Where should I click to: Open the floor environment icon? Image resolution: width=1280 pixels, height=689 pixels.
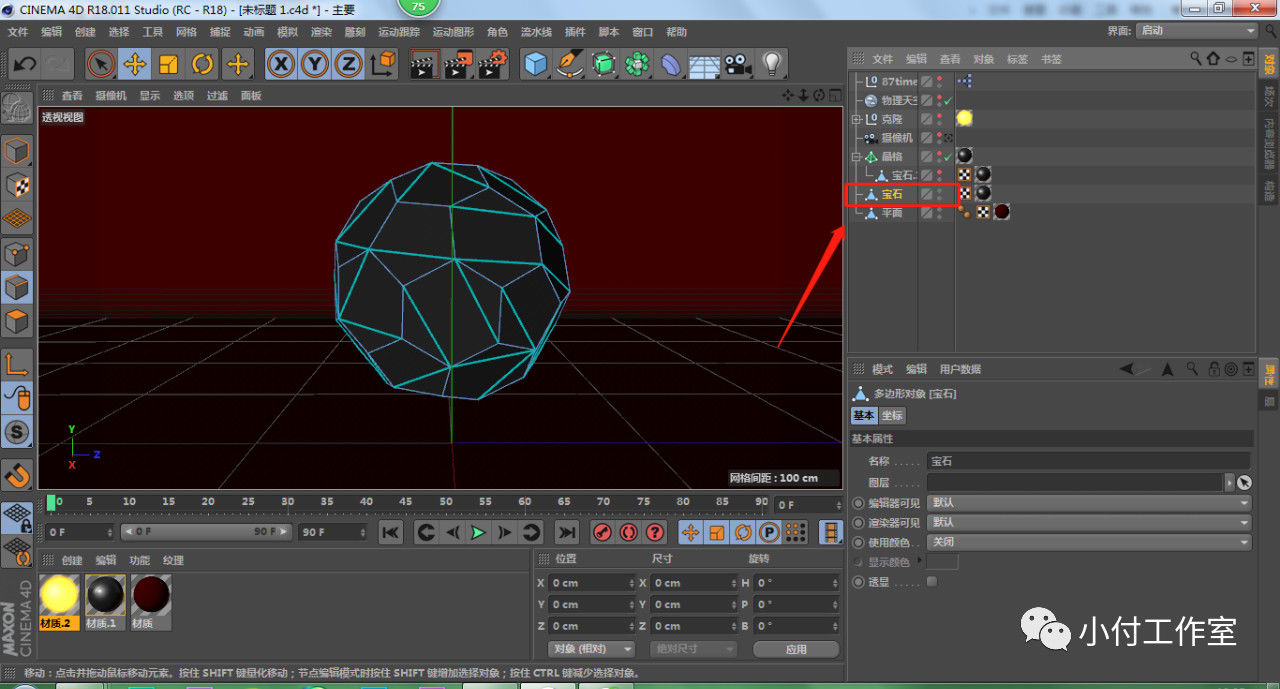click(x=704, y=65)
